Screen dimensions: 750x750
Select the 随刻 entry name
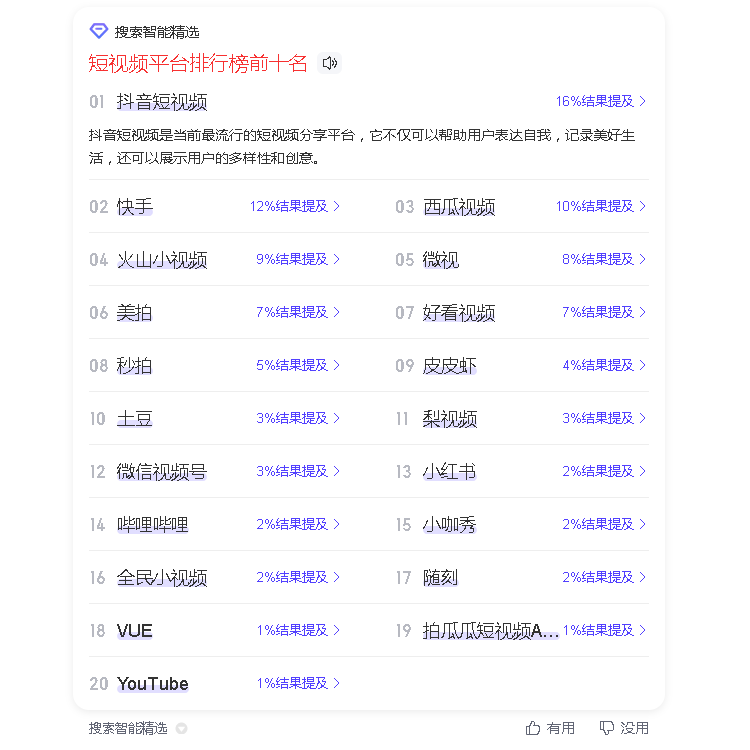click(441, 578)
